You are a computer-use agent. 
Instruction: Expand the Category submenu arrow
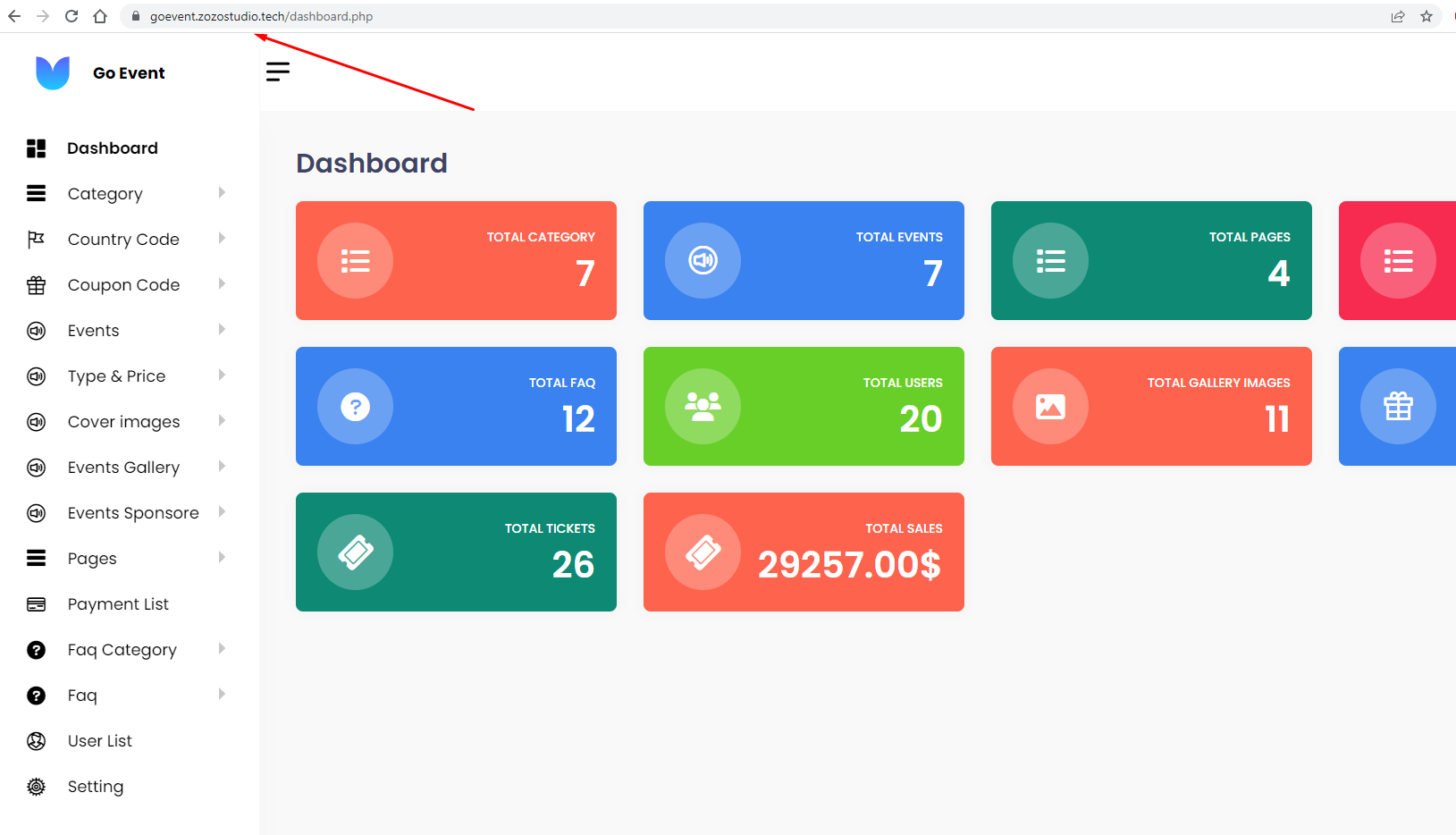pos(222,193)
